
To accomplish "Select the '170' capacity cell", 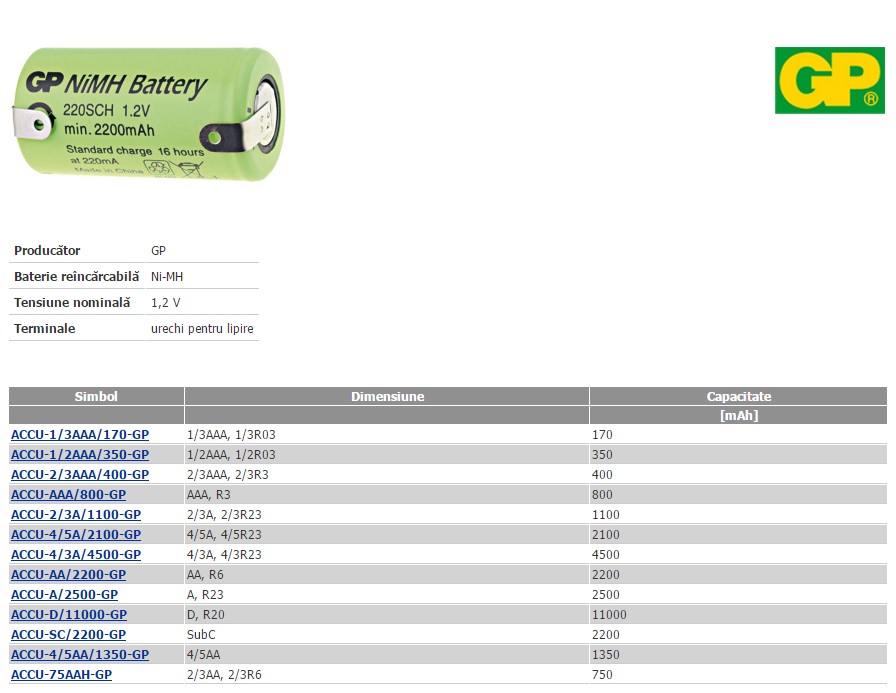I will point(738,435).
